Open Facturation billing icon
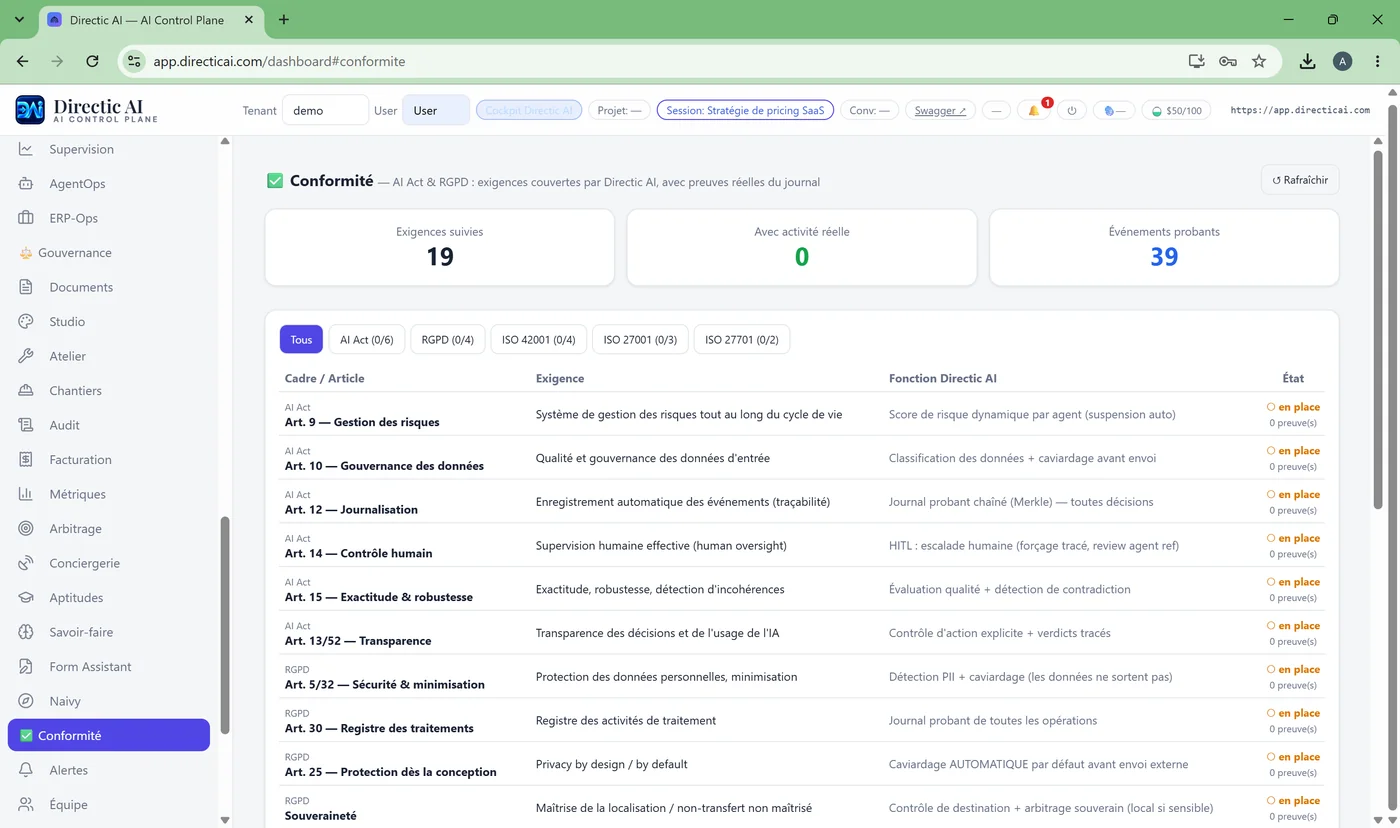 [27, 460]
